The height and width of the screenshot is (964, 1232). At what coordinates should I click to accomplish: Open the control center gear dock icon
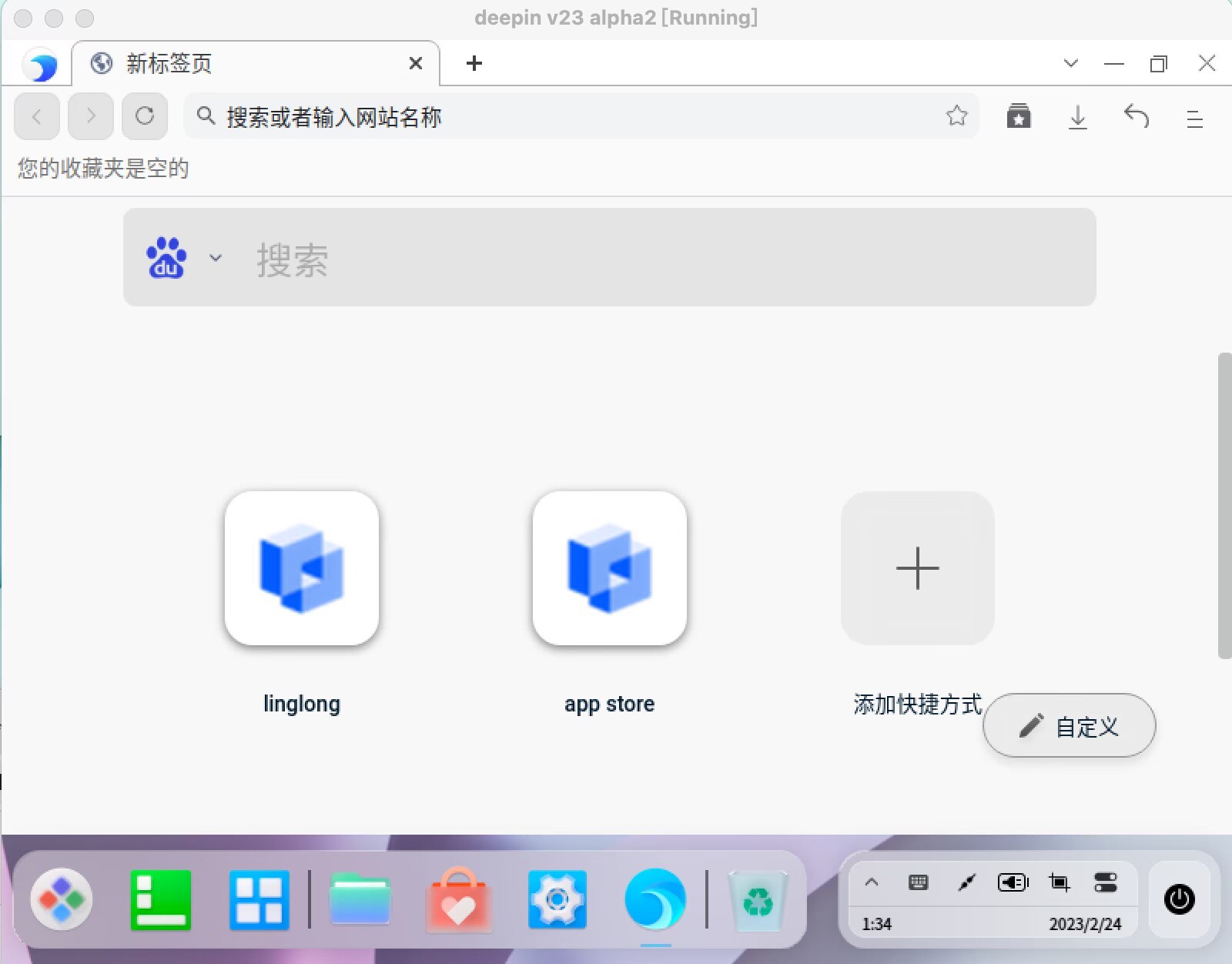coord(557,900)
